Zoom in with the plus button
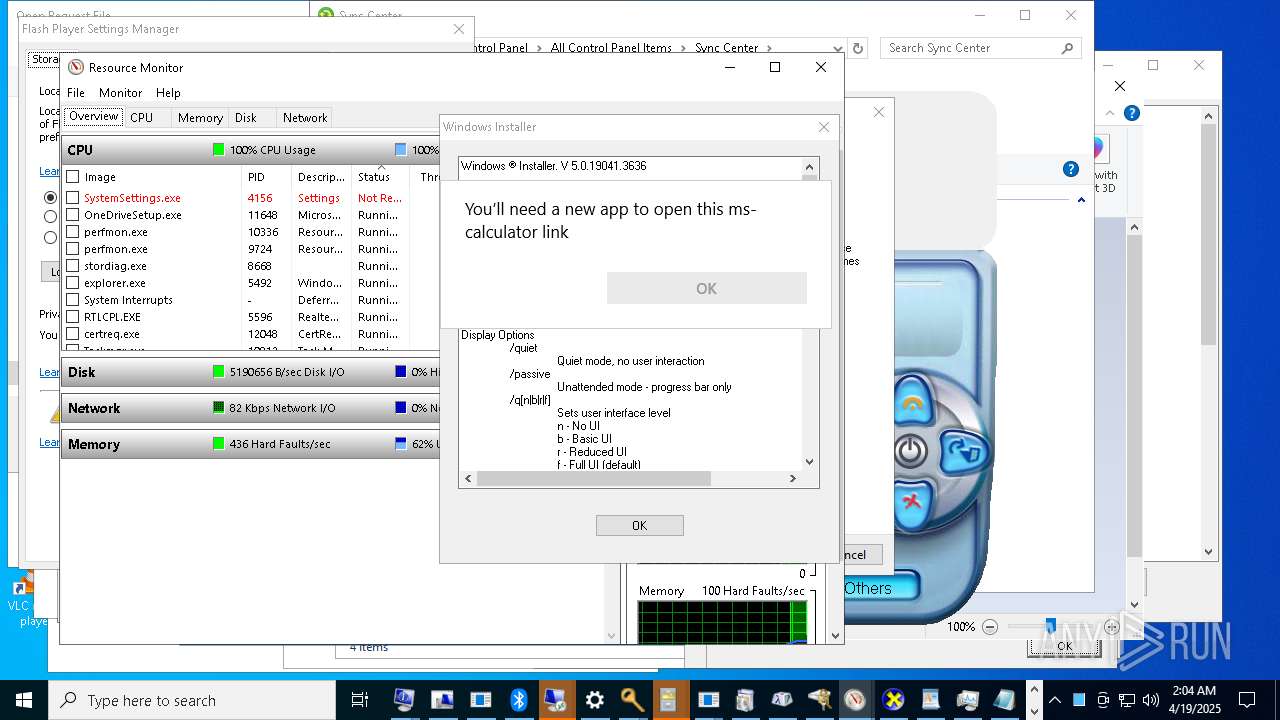The height and width of the screenshot is (720, 1280). point(1111,627)
